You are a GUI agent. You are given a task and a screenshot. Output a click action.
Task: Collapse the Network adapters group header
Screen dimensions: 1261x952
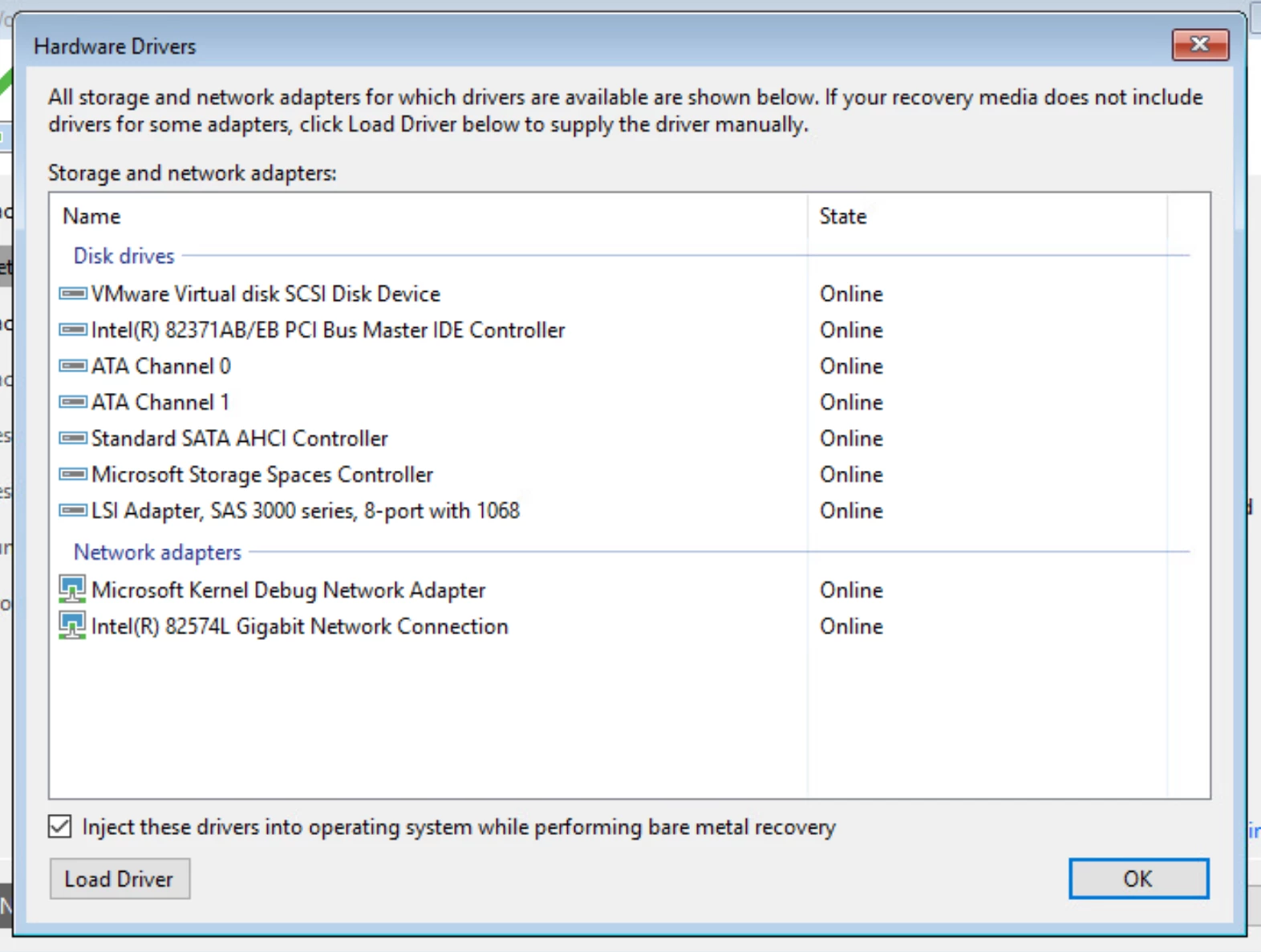(x=157, y=553)
